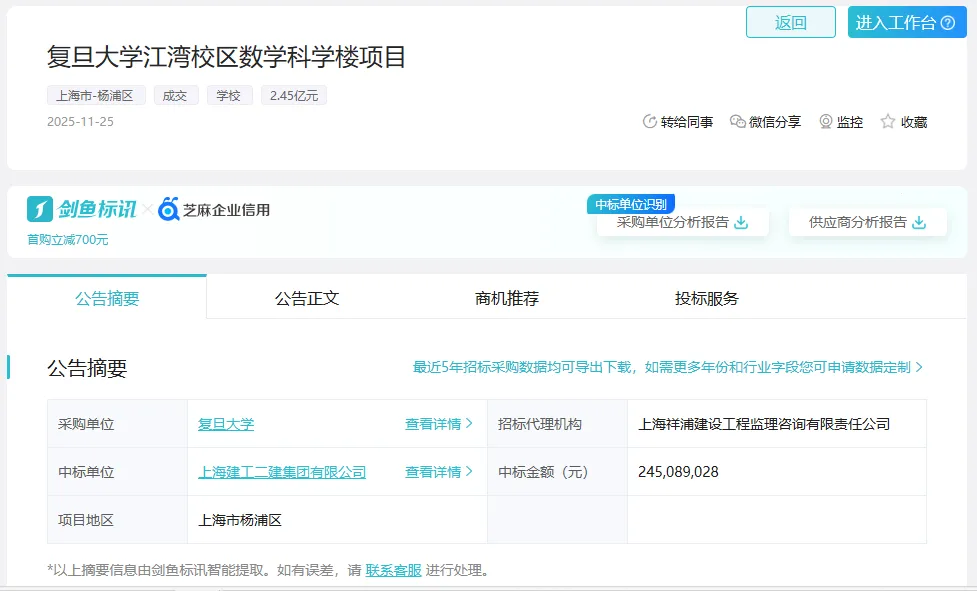Click the 微信分享 WeChat share icon
This screenshot has width=977, height=591.
point(738,122)
